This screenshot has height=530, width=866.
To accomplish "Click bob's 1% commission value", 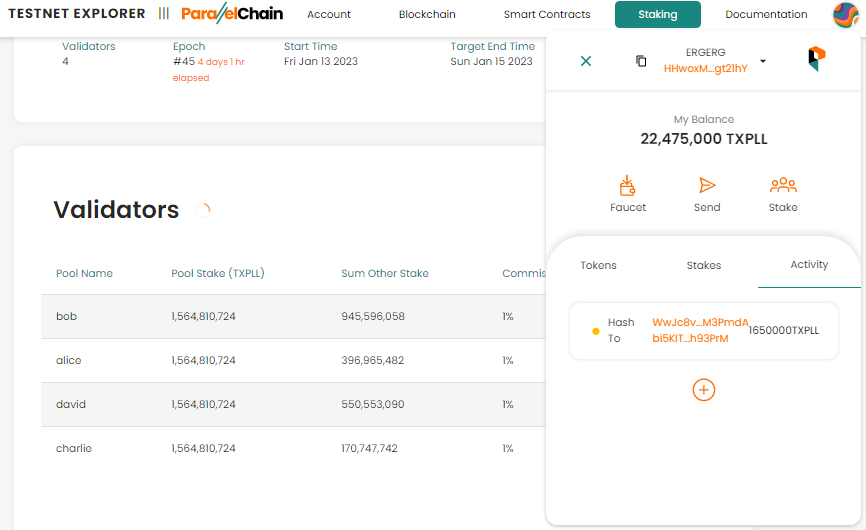I will tap(508, 316).
